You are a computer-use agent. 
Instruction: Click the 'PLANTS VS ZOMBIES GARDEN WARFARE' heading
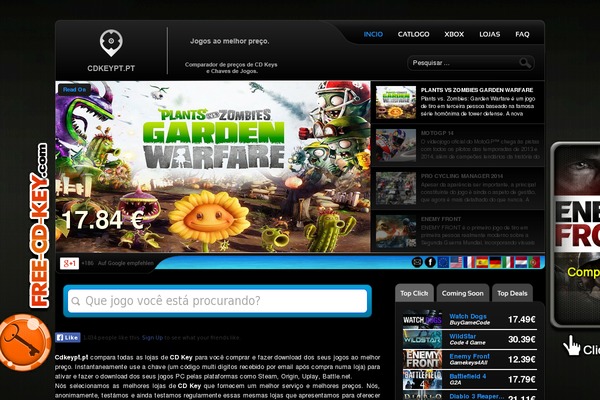[477, 90]
